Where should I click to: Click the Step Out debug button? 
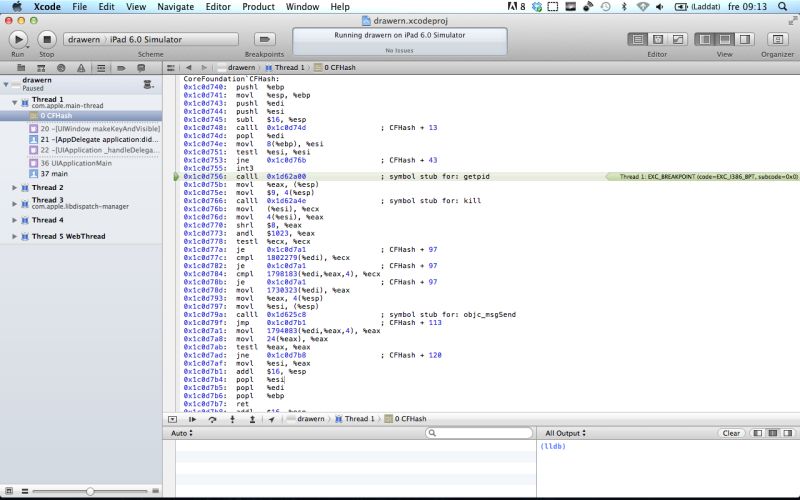[252, 419]
